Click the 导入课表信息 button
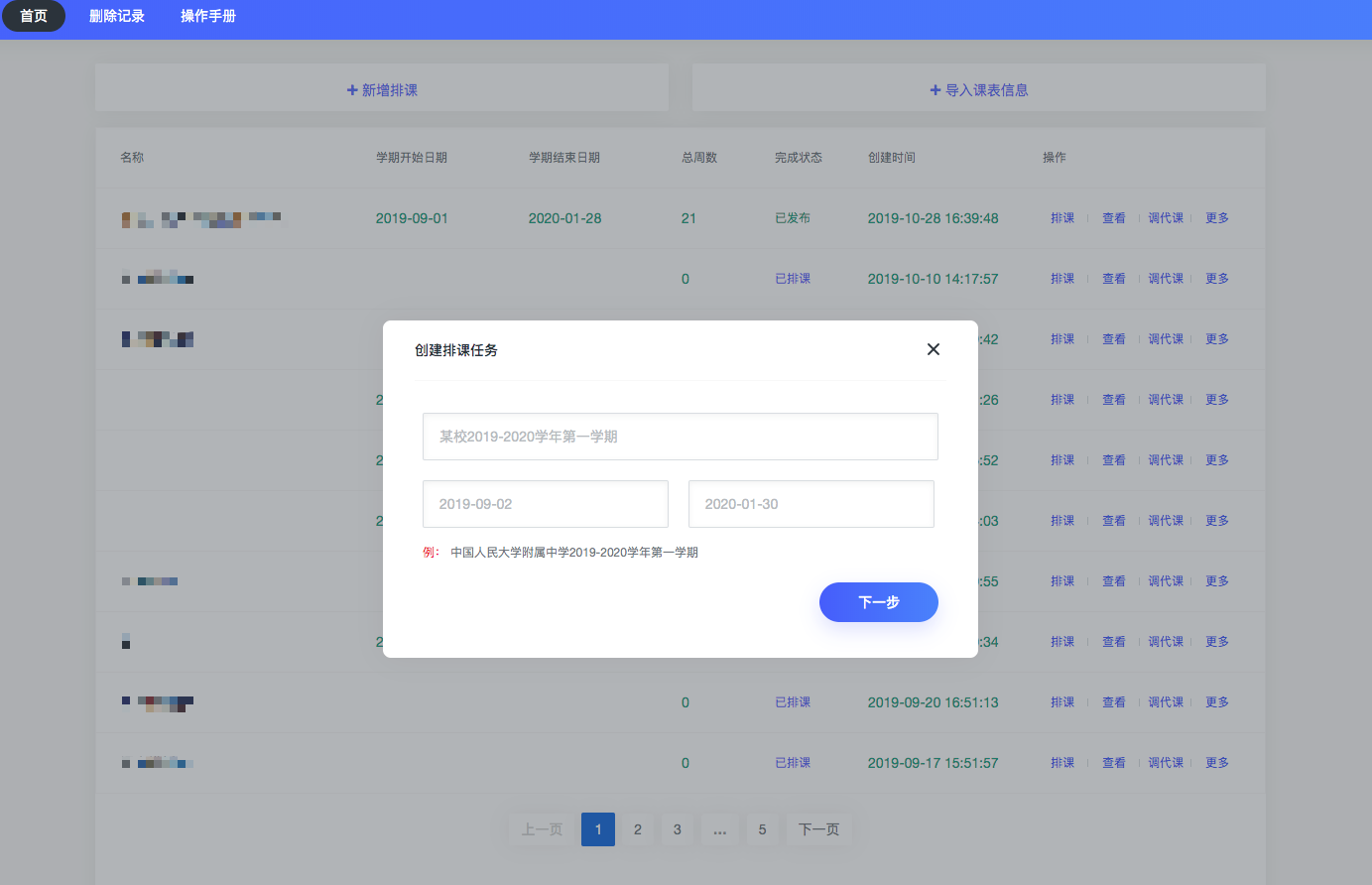The image size is (1372, 885). [x=979, y=89]
